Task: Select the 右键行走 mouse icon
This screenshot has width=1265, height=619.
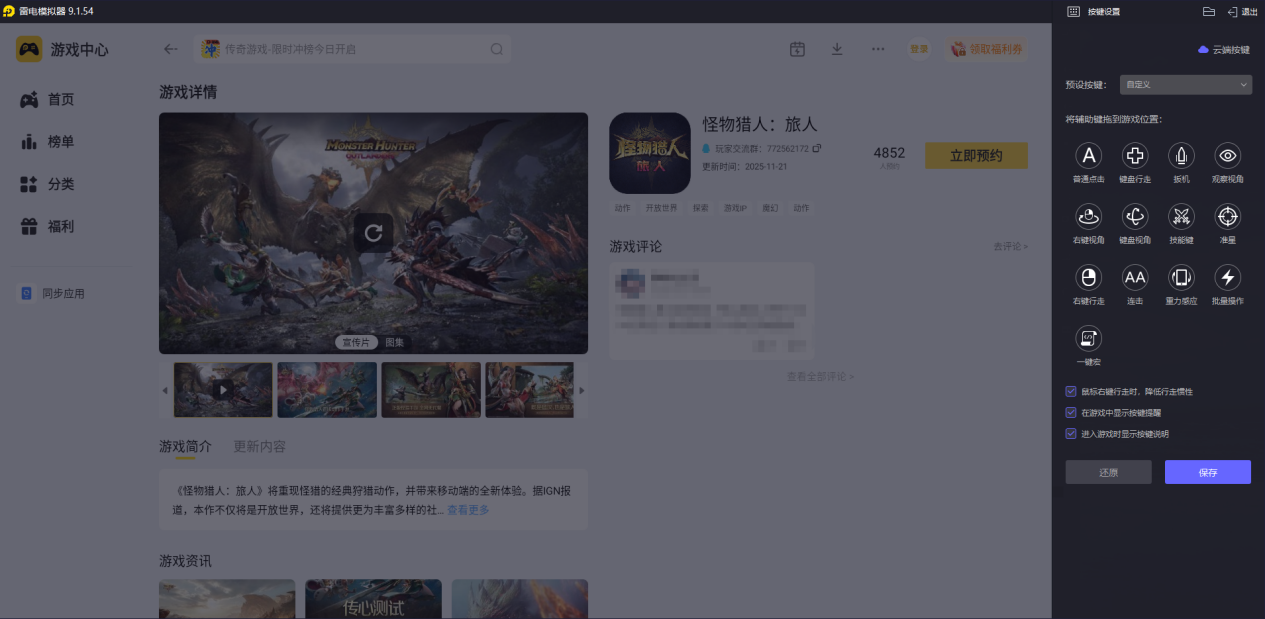Action: coord(1089,277)
